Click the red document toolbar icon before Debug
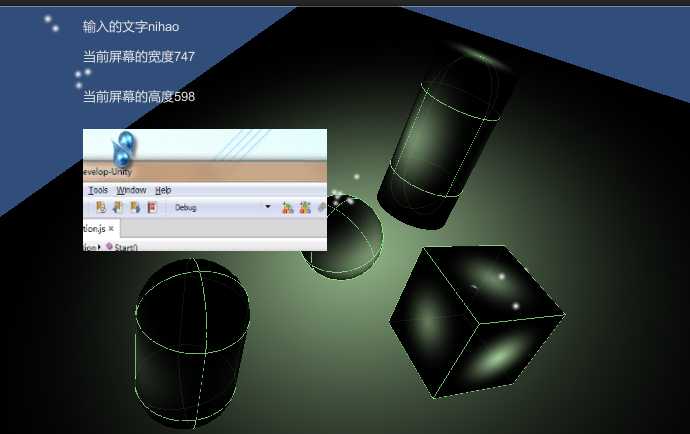The image size is (690, 434). pyautogui.click(x=152, y=207)
